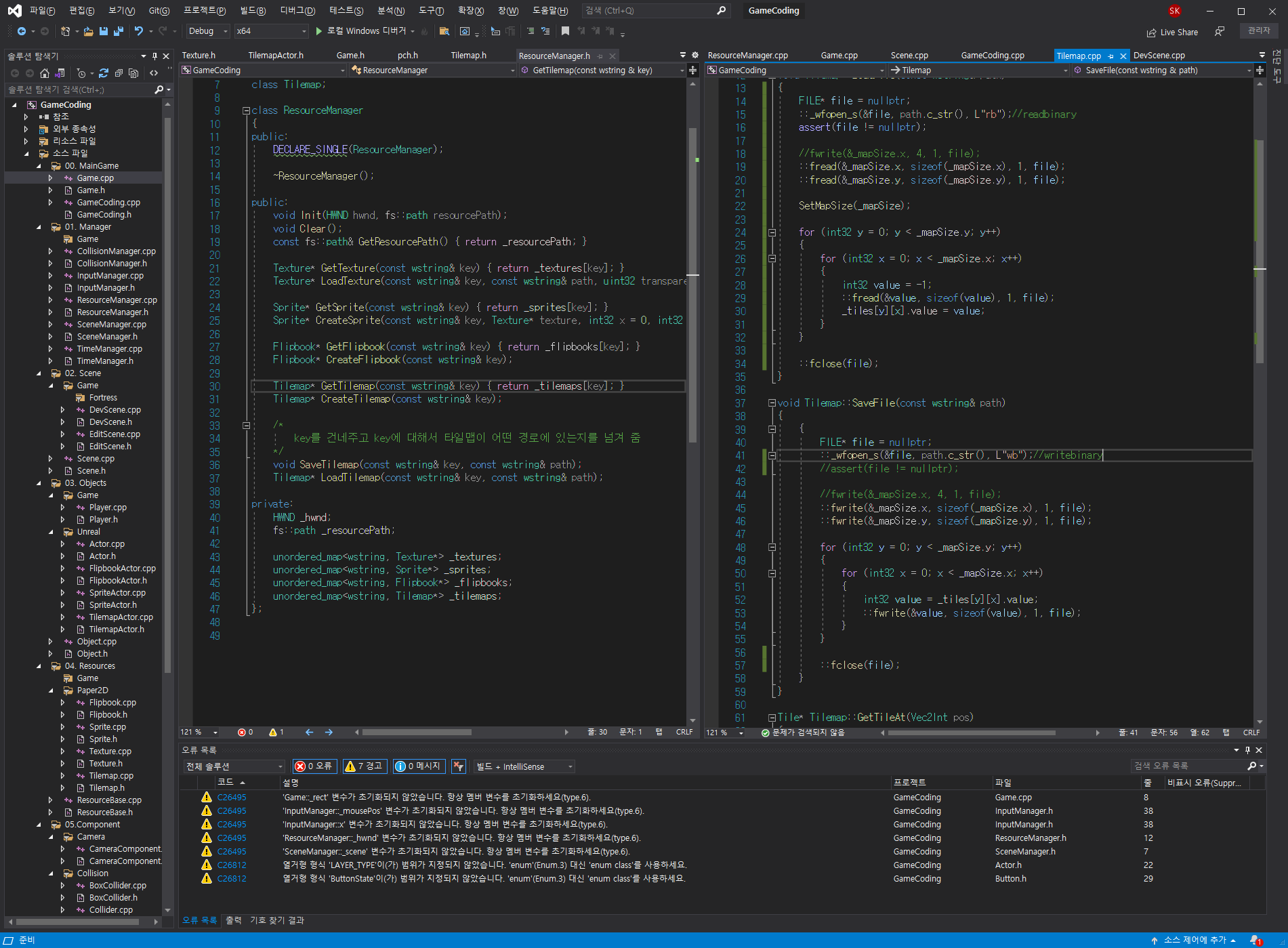Toggle pin on the error list panel
Screen dimensions: 1288x948
click(1247, 750)
